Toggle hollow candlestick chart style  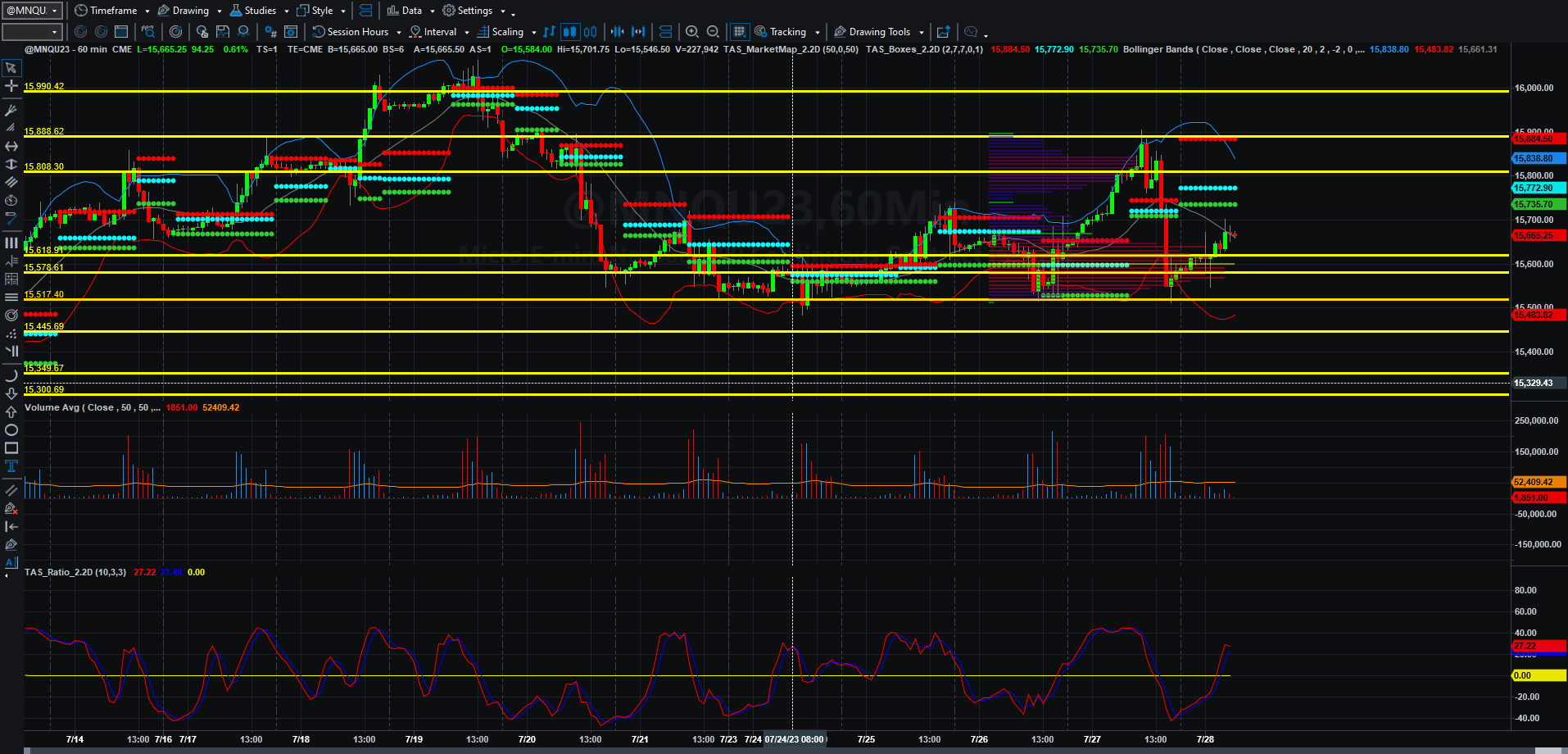tap(590, 32)
